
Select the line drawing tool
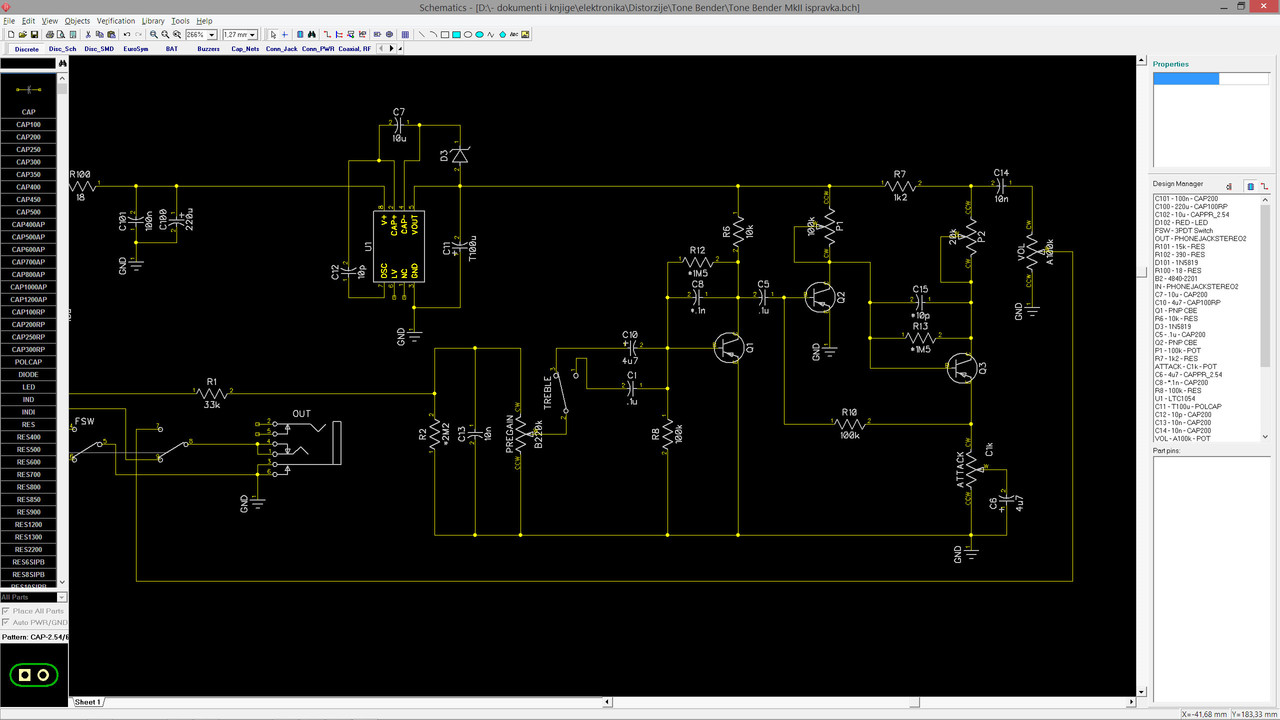[x=421, y=34]
